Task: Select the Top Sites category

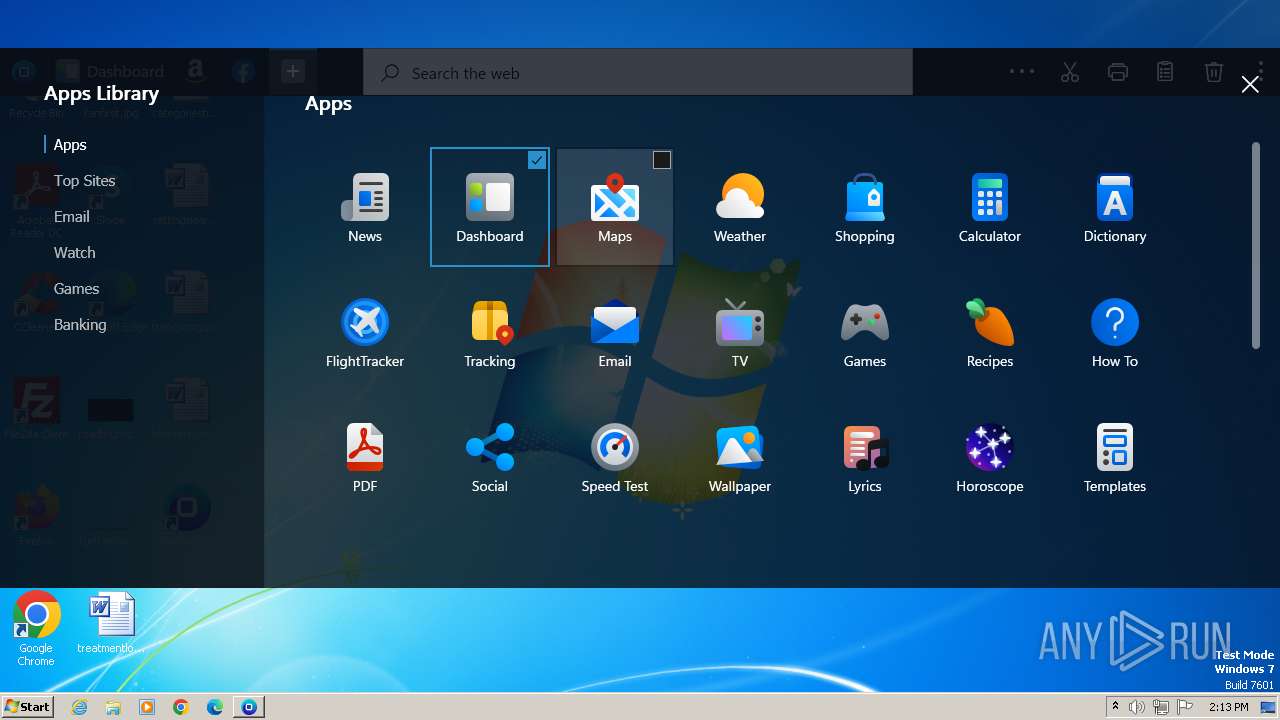Action: point(85,181)
